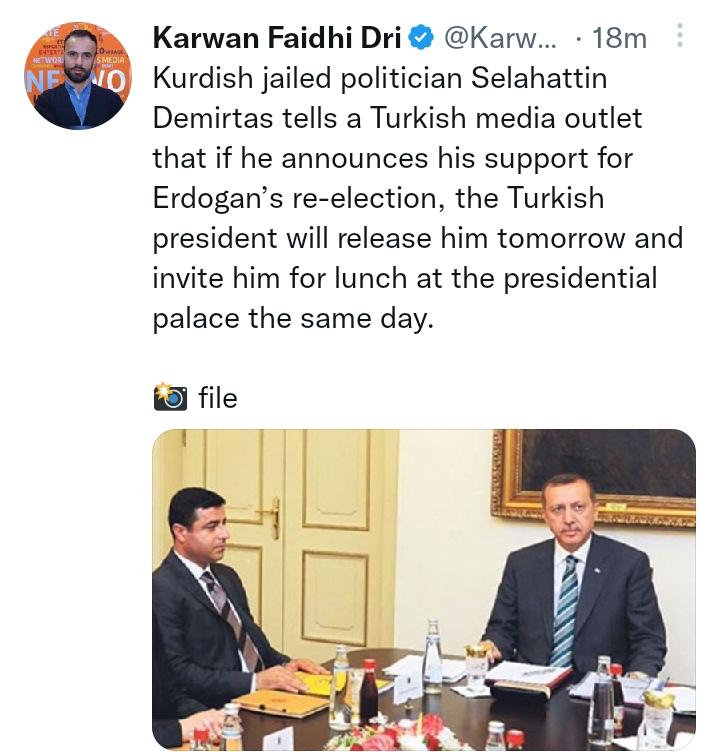The width and height of the screenshot is (720, 752).
Task: Open the @Karw... handle link
Action: click(x=497, y=39)
